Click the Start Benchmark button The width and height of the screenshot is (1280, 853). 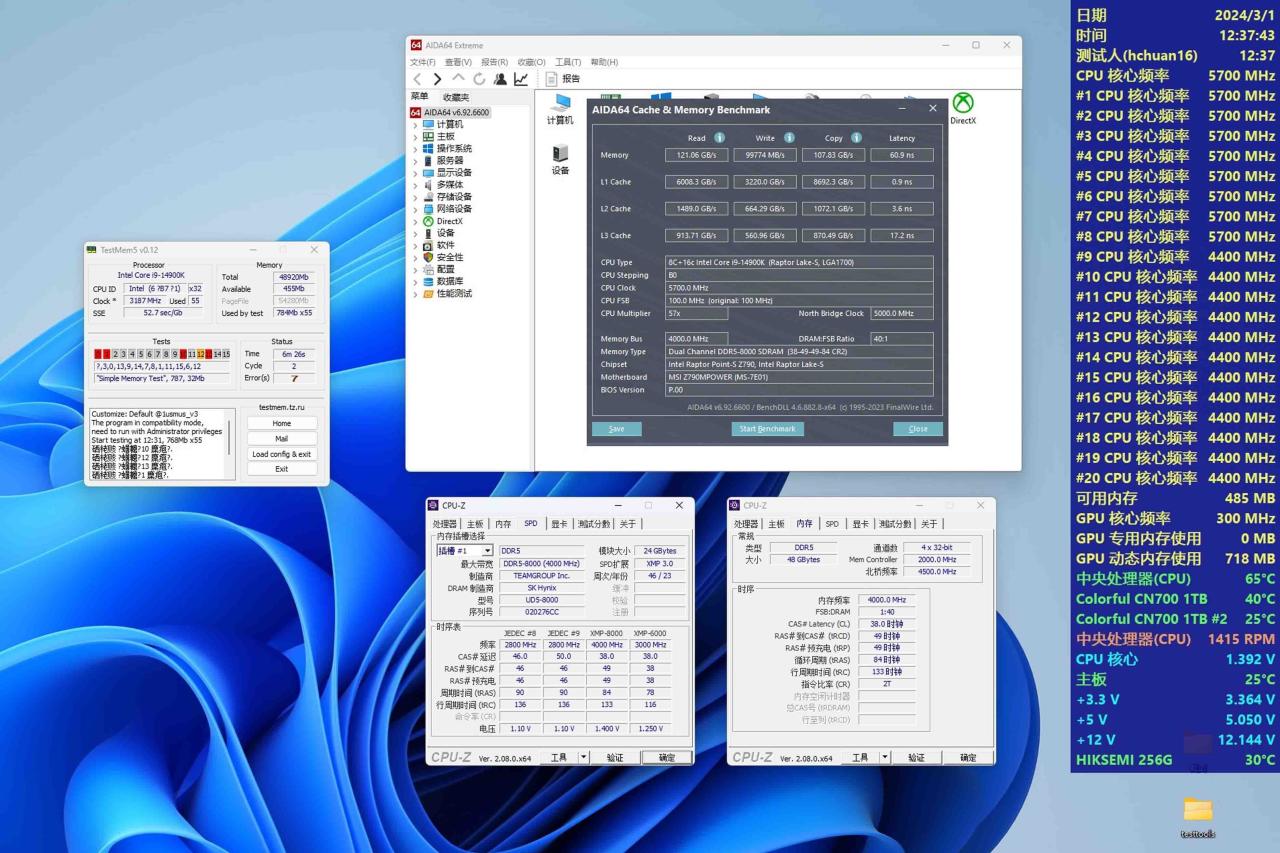click(x=767, y=429)
